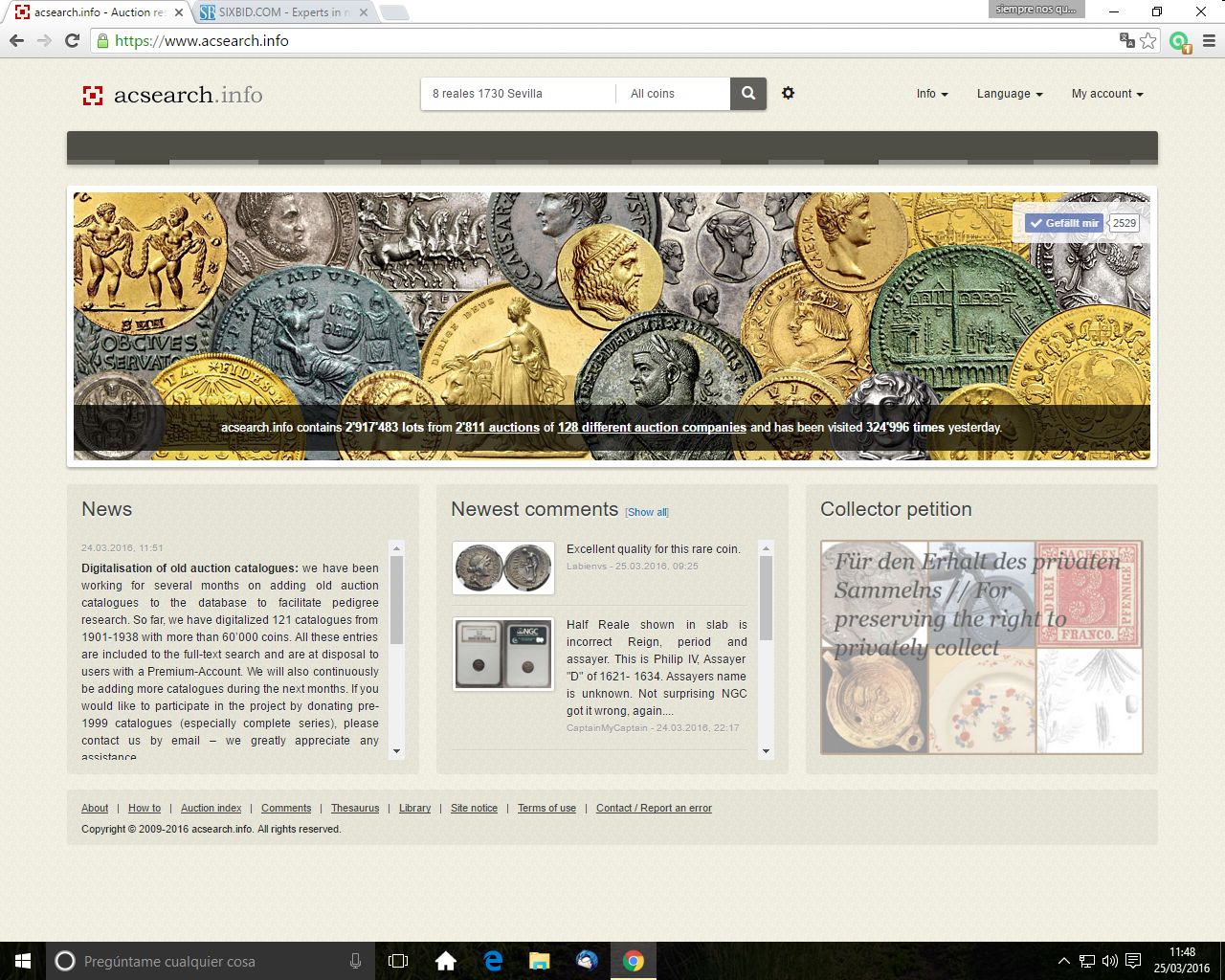
Task: Show hidden system tray icons
Action: (1064, 961)
